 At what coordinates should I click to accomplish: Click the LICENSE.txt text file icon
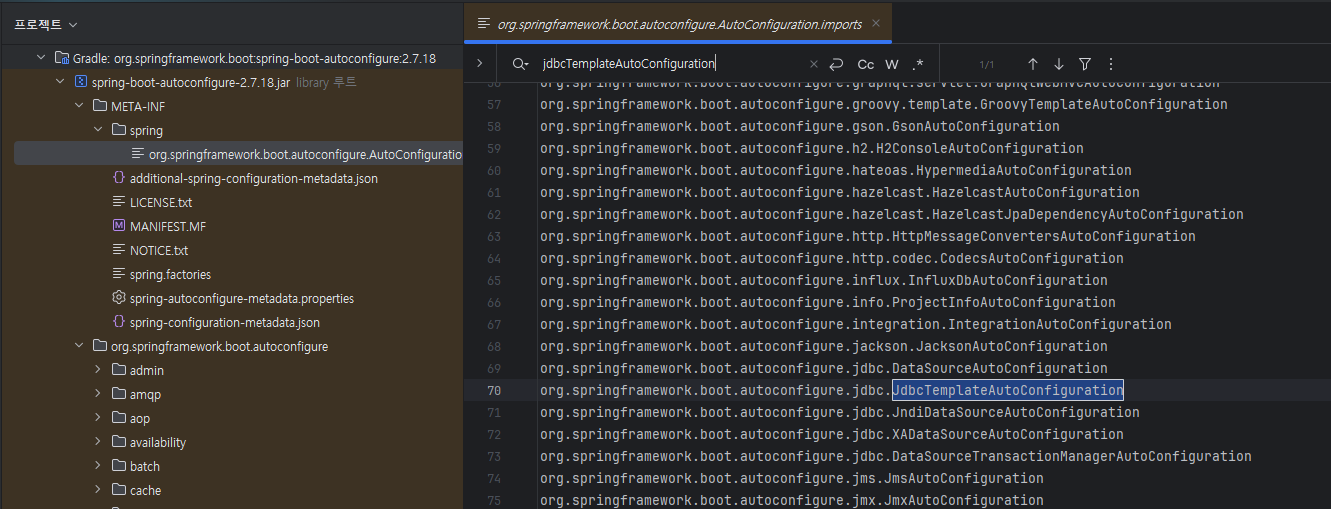(118, 202)
